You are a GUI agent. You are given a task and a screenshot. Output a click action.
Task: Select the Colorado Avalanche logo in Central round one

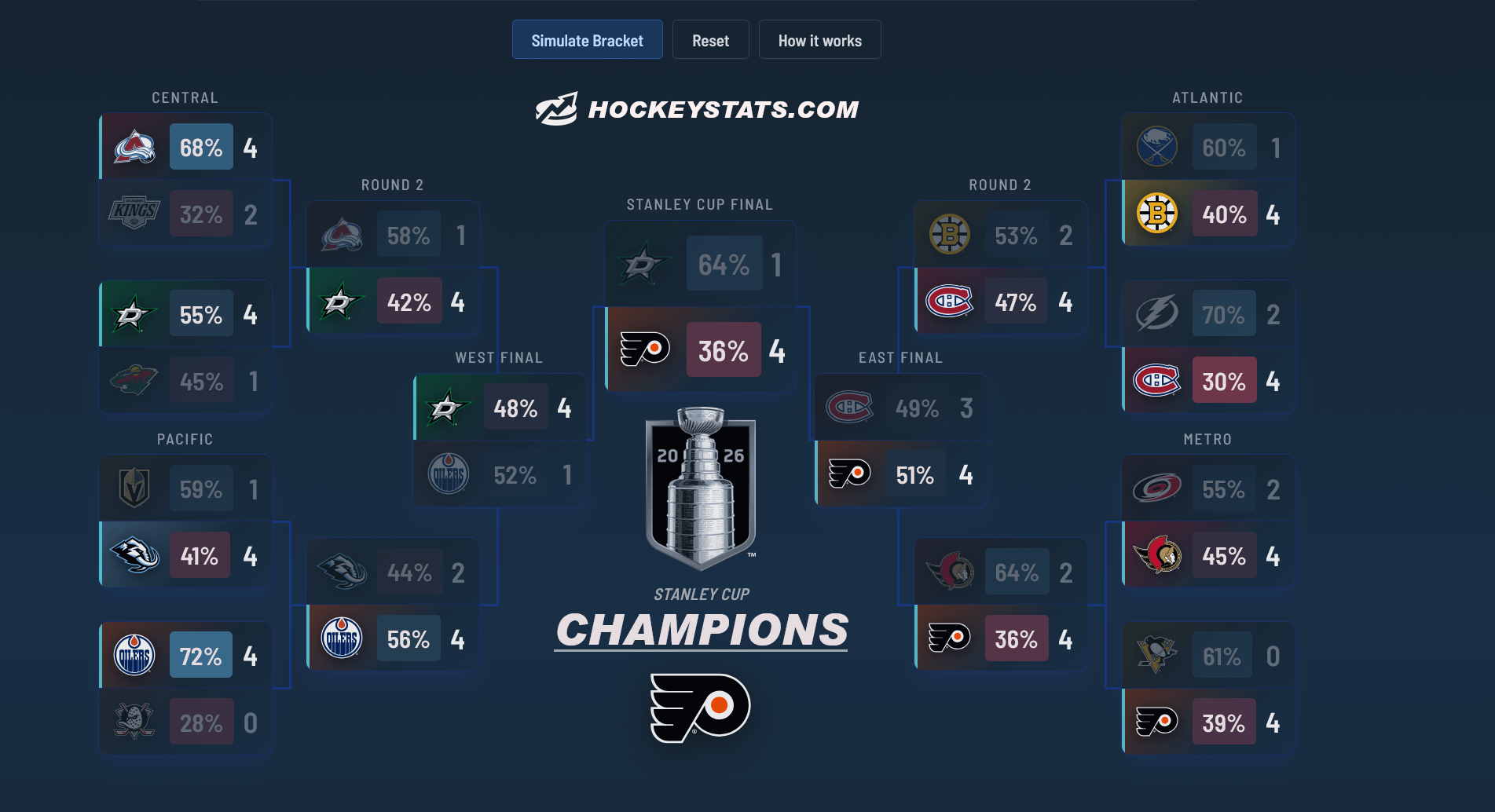[x=134, y=147]
